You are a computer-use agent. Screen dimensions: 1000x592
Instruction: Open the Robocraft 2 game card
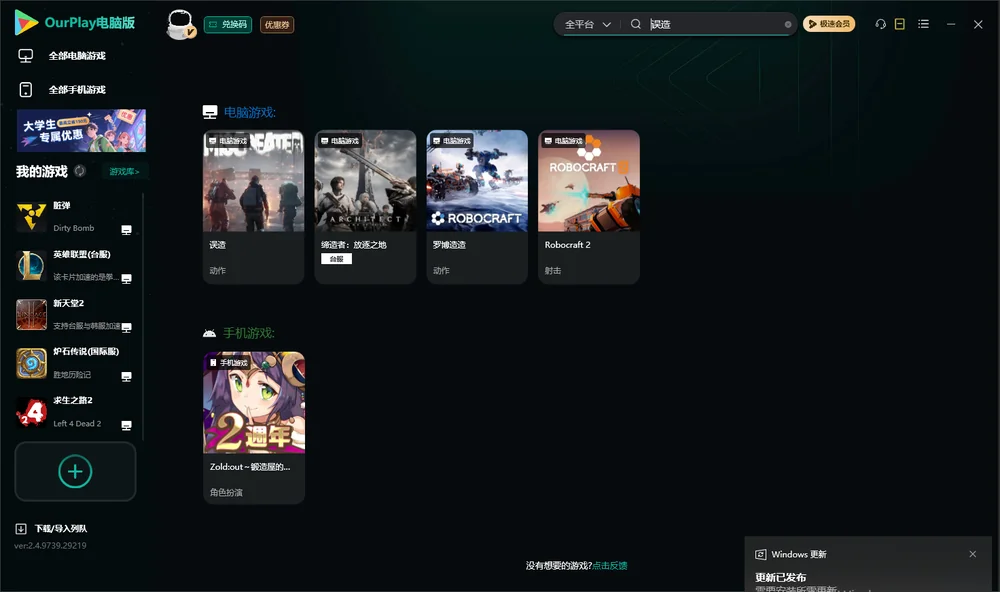click(x=589, y=207)
